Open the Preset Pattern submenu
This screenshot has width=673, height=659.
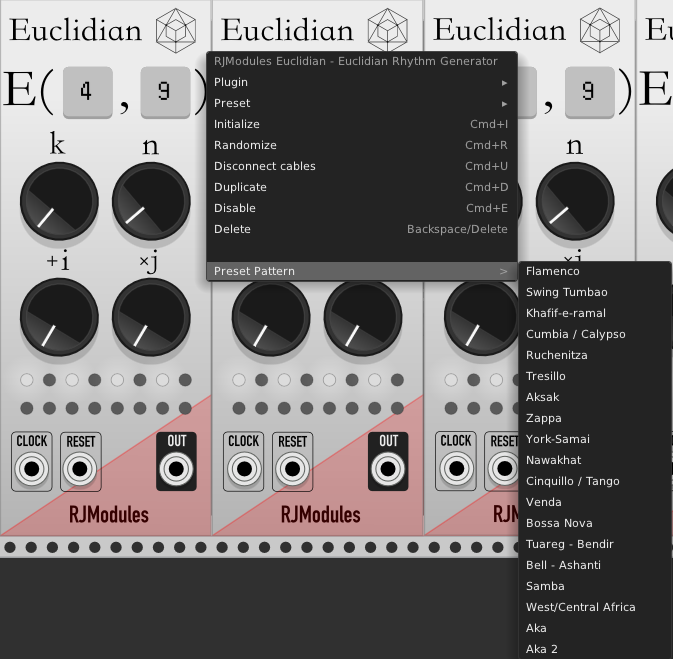click(x=361, y=271)
